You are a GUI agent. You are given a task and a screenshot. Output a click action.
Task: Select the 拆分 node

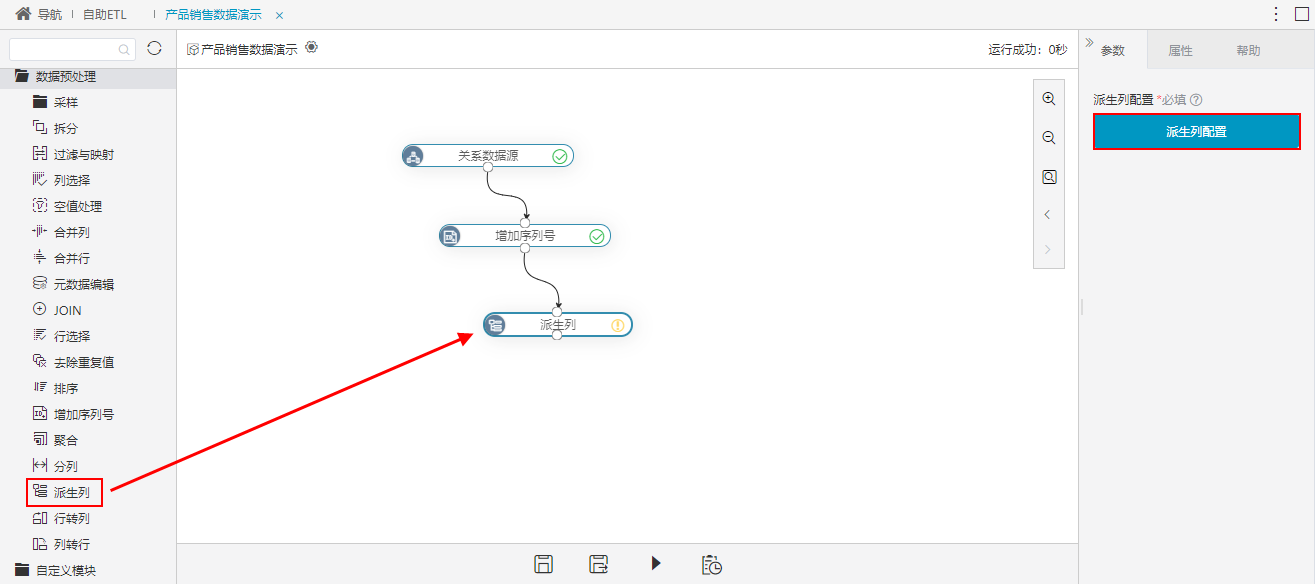click(56, 128)
